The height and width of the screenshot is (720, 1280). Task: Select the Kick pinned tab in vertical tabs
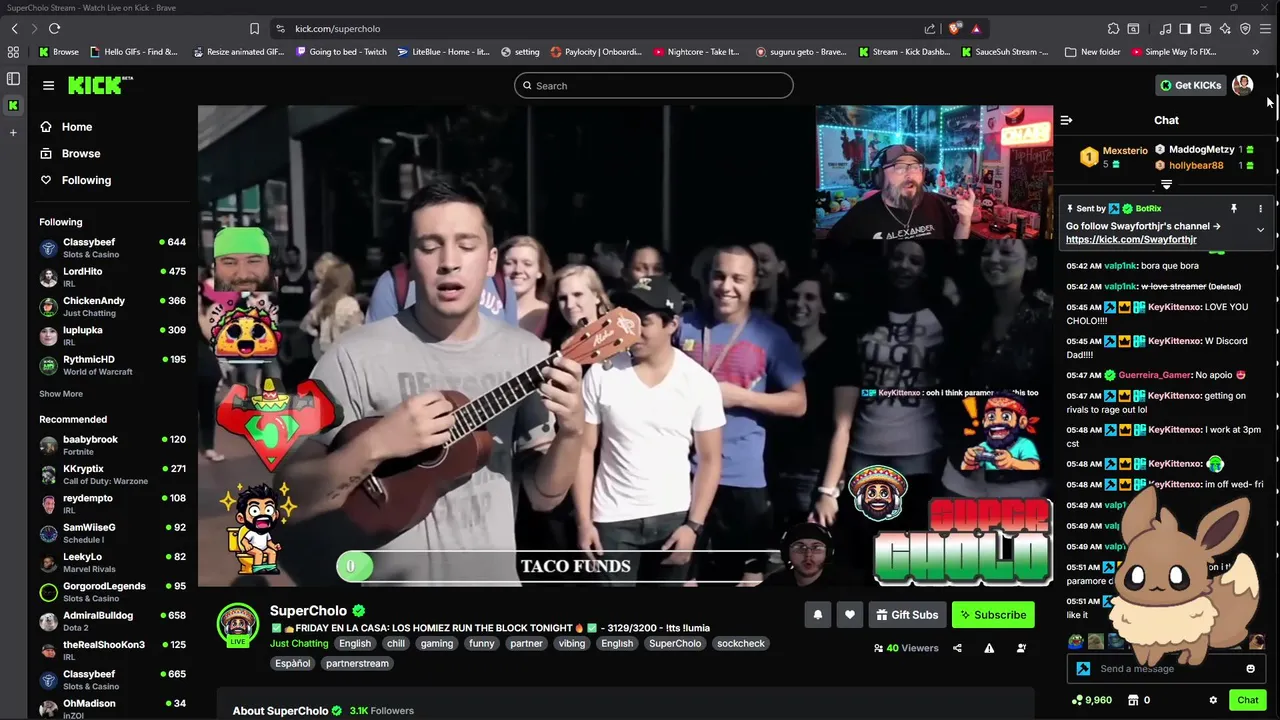(x=13, y=105)
